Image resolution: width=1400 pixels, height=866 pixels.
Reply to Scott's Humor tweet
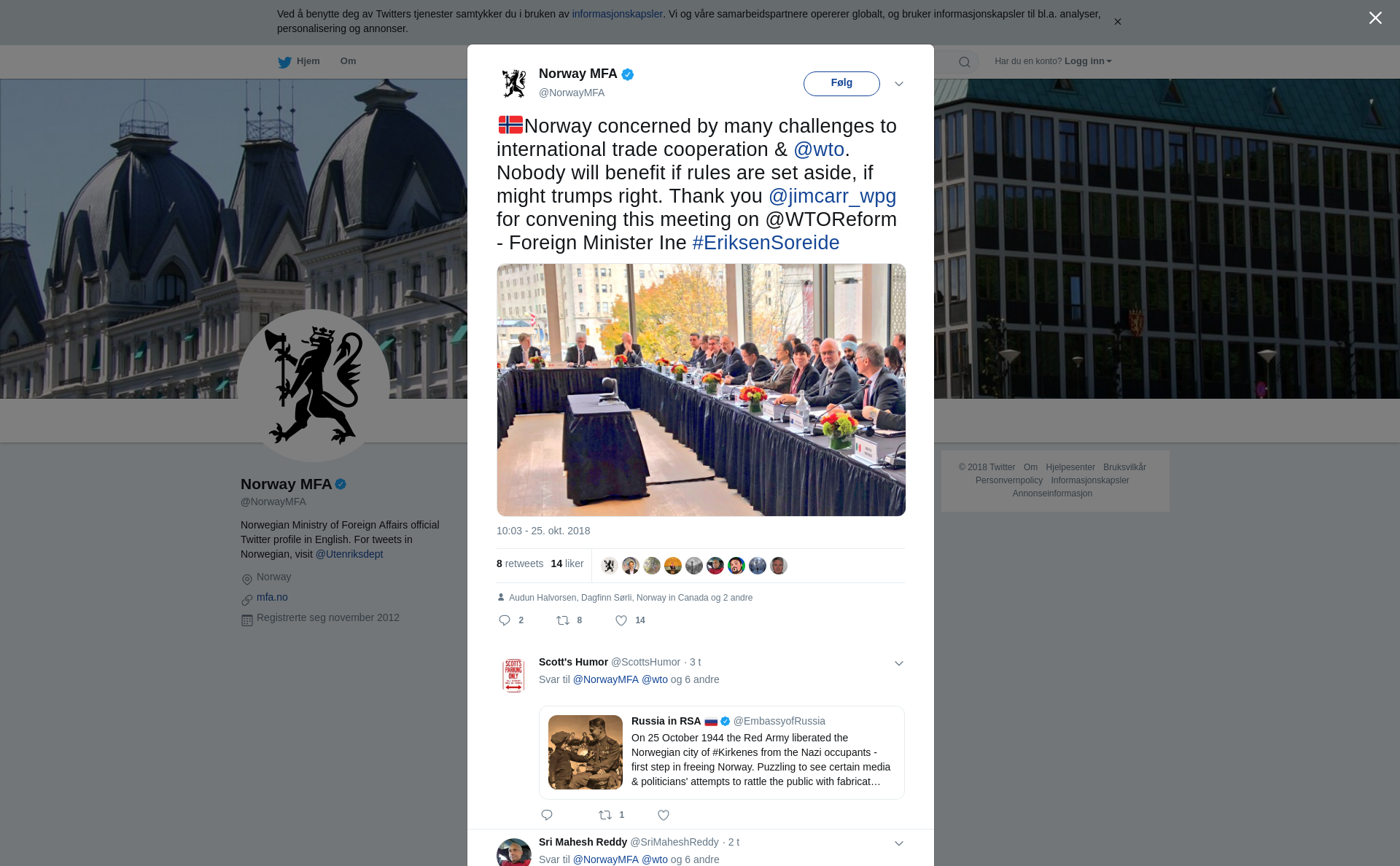tap(547, 815)
